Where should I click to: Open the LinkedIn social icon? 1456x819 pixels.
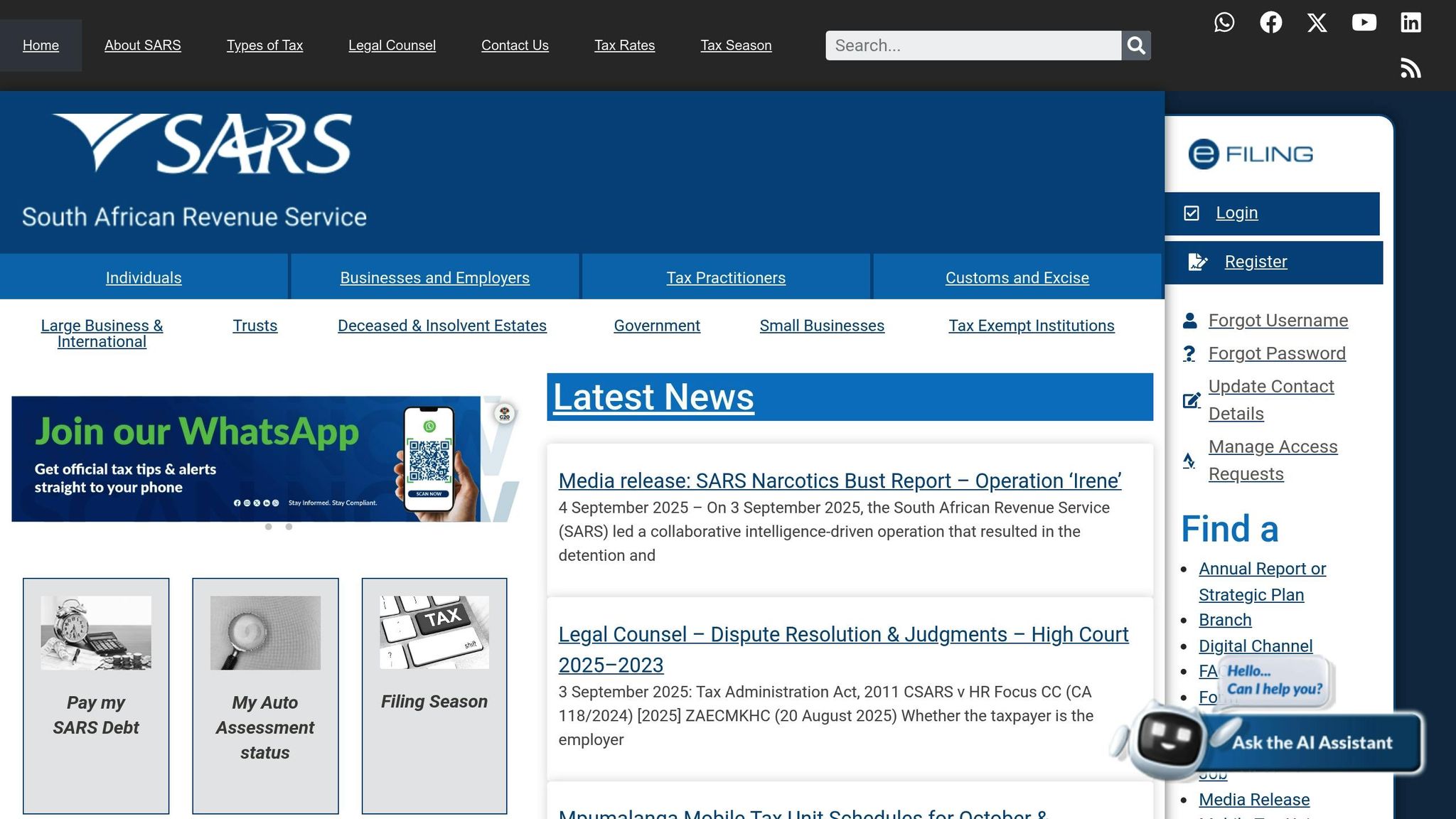tap(1411, 23)
